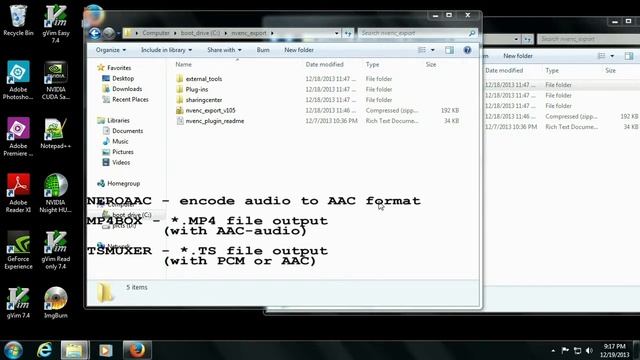640x360 pixels.
Task: Select Libraries in the navigation pane
Action: [113, 120]
